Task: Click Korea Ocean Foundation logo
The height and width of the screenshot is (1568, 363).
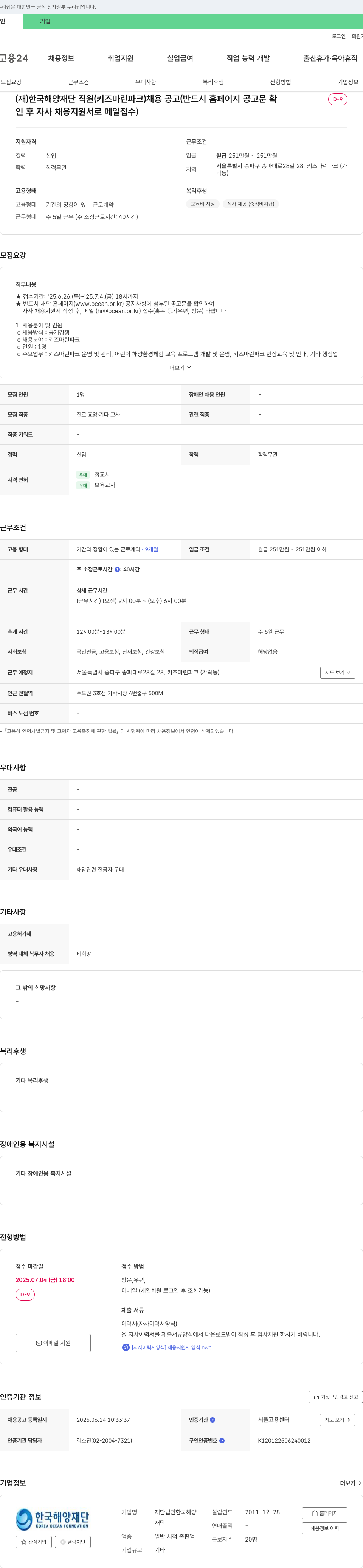Action: 53,1519
